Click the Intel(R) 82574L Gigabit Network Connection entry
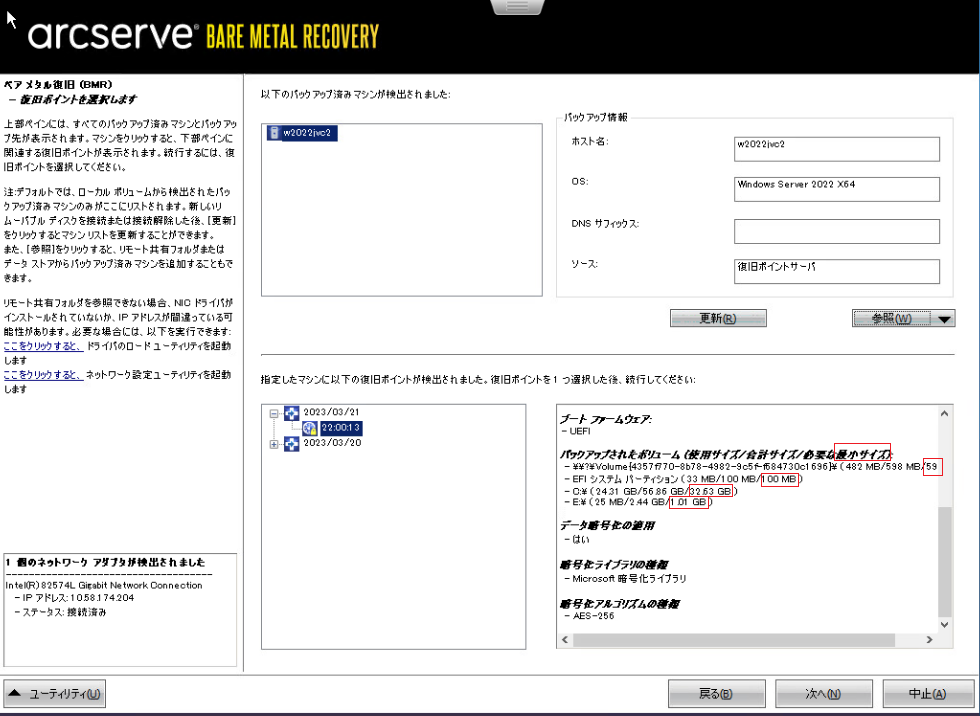This screenshot has height=716, width=980. click(x=104, y=585)
